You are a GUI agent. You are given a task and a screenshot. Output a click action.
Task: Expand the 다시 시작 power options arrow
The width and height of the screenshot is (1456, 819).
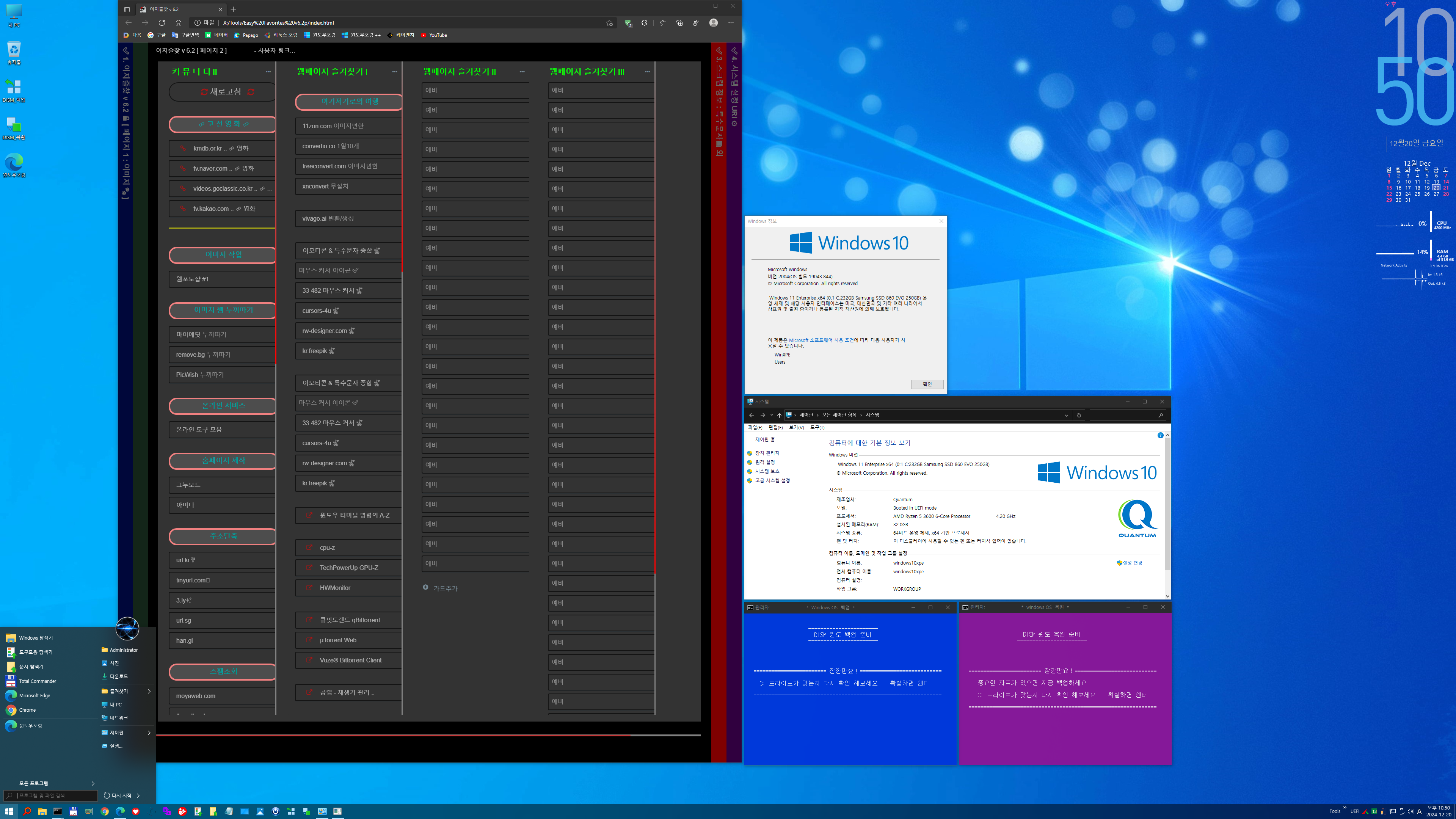pos(138,795)
